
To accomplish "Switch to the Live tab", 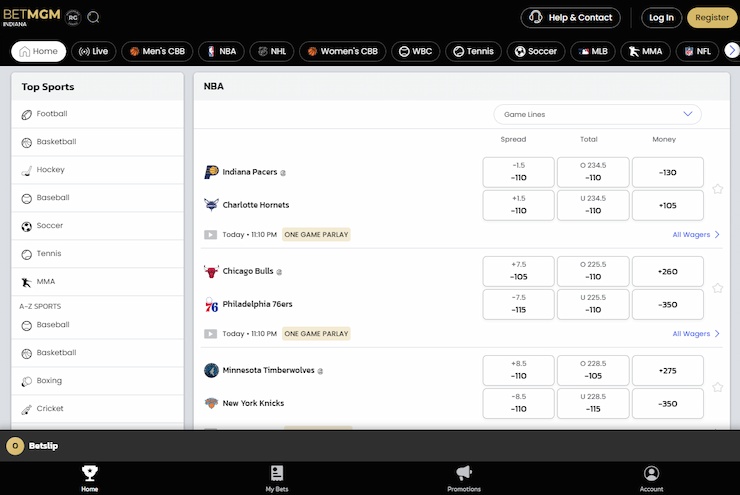I will click(93, 51).
